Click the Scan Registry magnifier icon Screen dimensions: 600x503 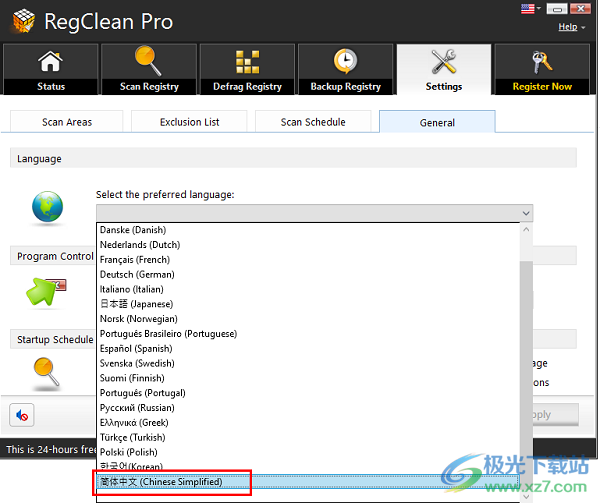click(148, 61)
